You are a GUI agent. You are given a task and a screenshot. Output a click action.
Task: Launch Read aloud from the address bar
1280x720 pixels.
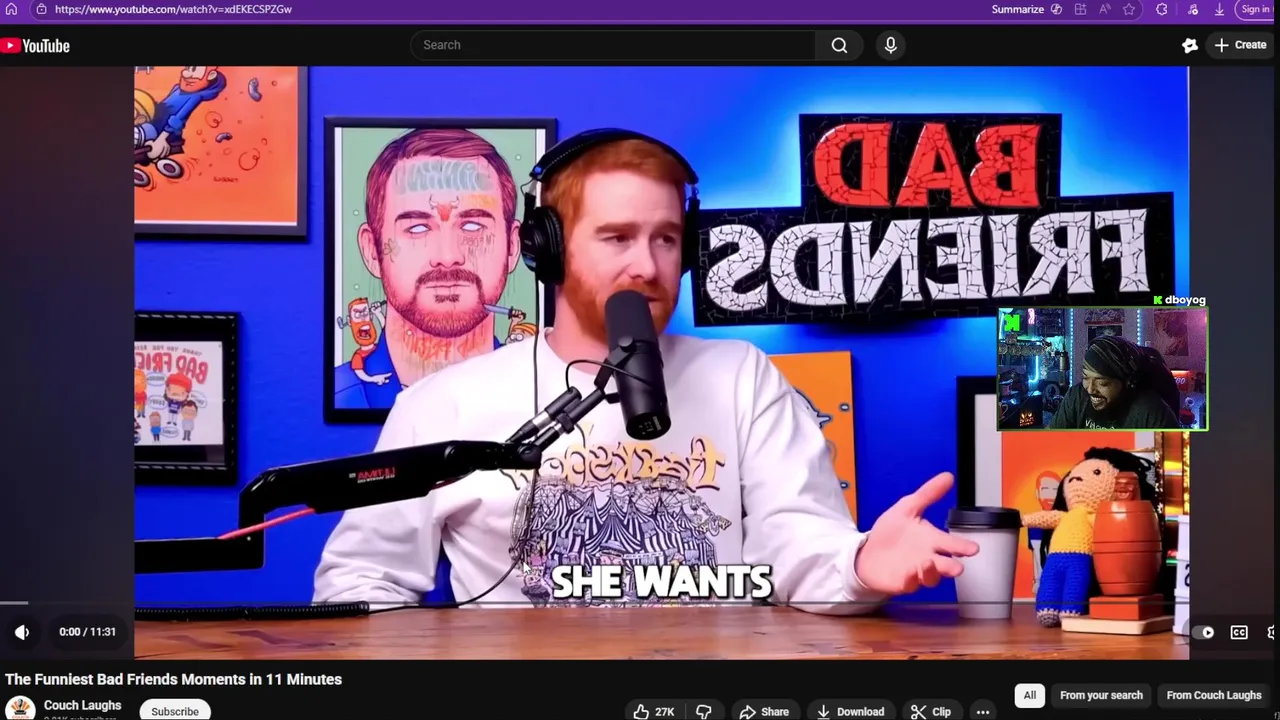pos(1104,9)
